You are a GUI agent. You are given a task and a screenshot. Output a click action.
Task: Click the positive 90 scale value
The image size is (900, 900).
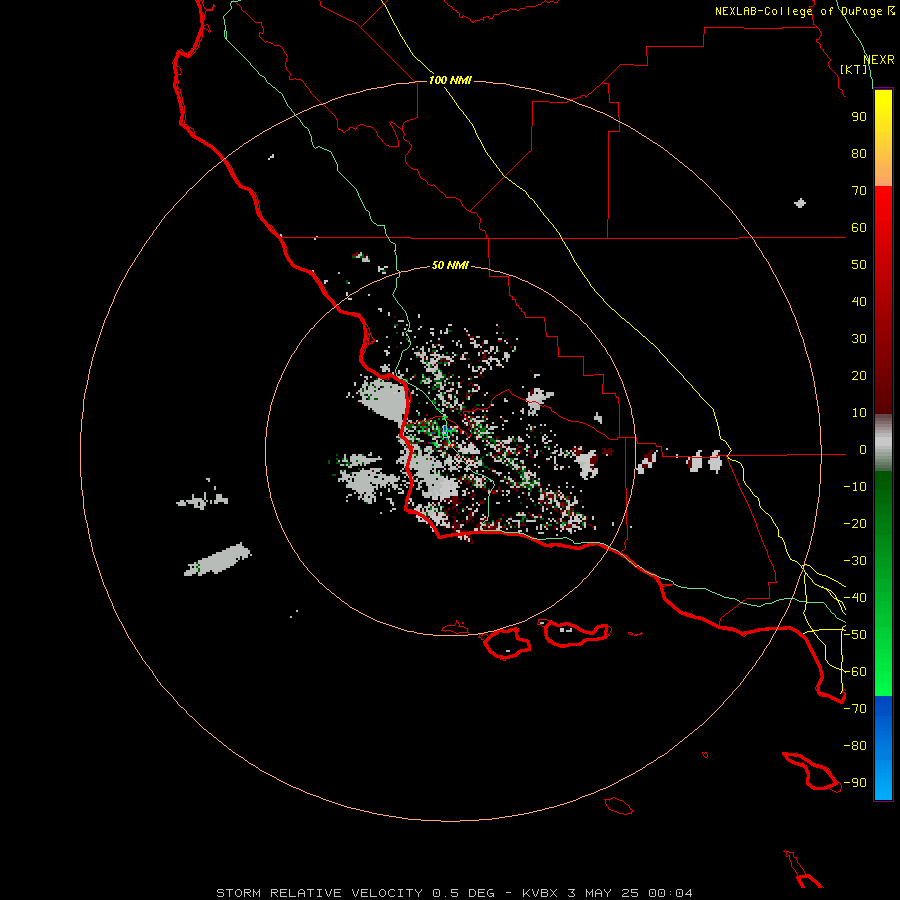point(859,117)
